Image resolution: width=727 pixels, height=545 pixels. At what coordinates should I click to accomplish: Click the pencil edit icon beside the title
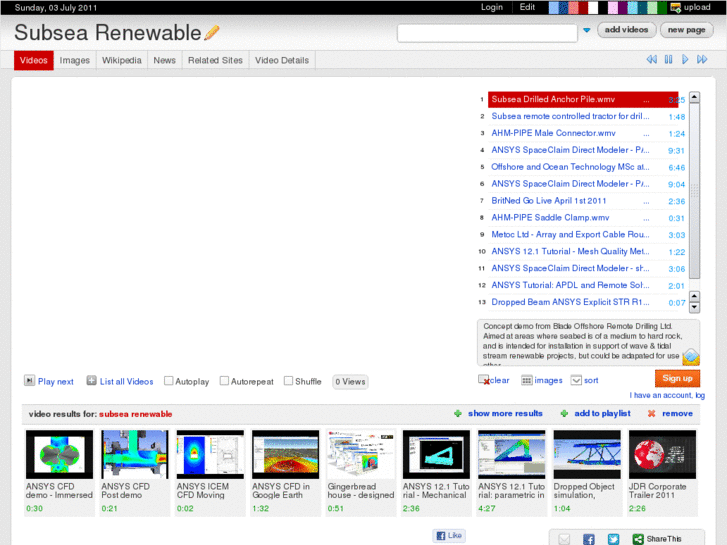coord(212,33)
